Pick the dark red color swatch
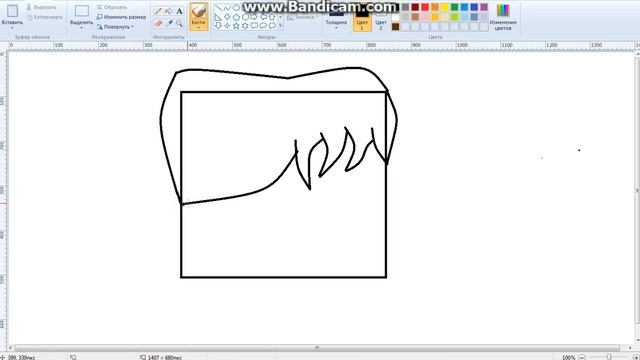640x360 pixels. 415,7
